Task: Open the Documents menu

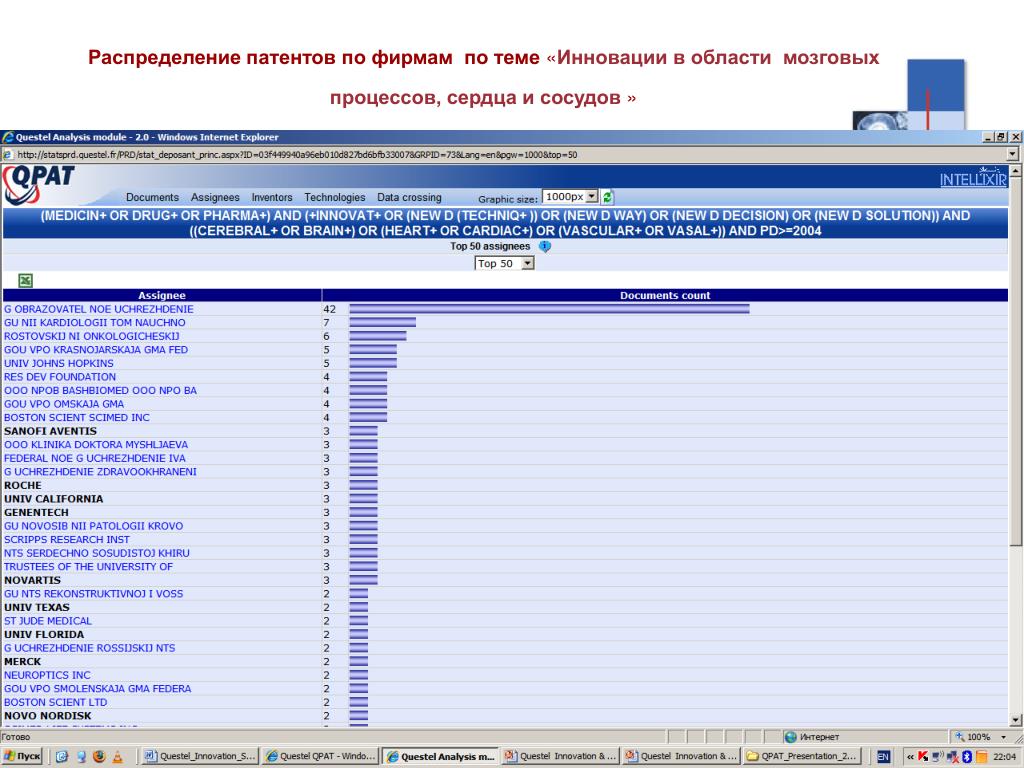Action: pos(152,197)
